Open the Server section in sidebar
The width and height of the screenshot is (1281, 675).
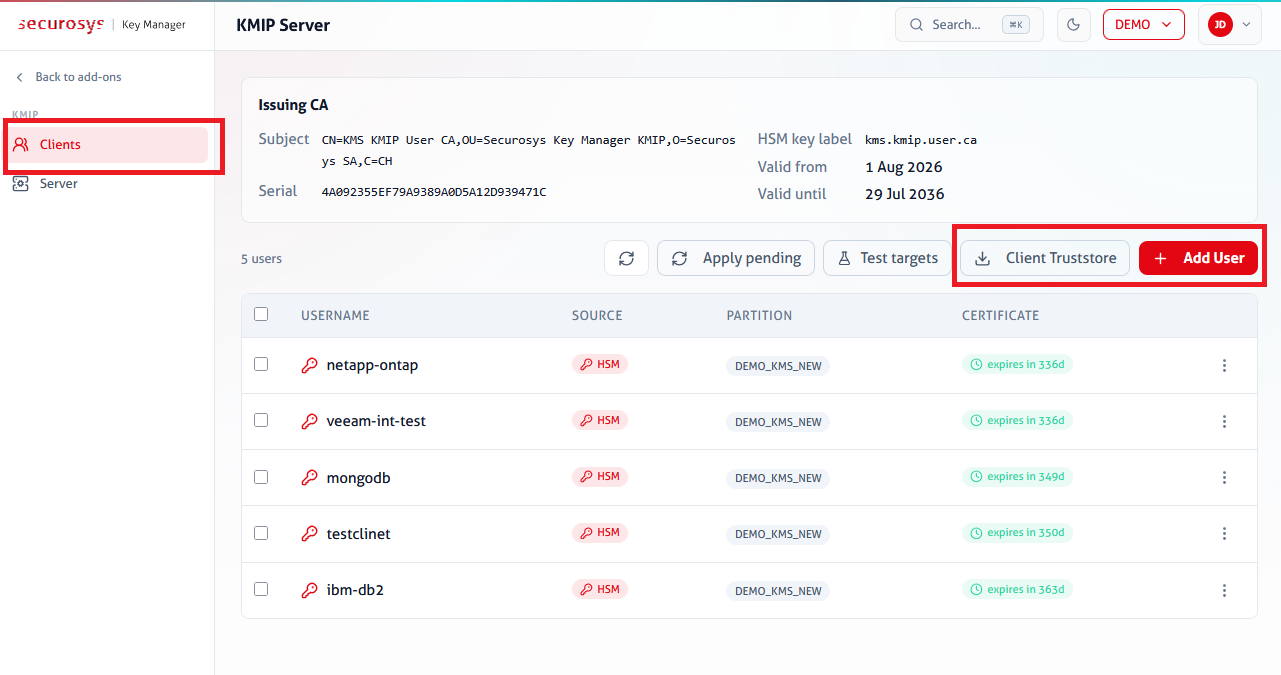(x=108, y=184)
